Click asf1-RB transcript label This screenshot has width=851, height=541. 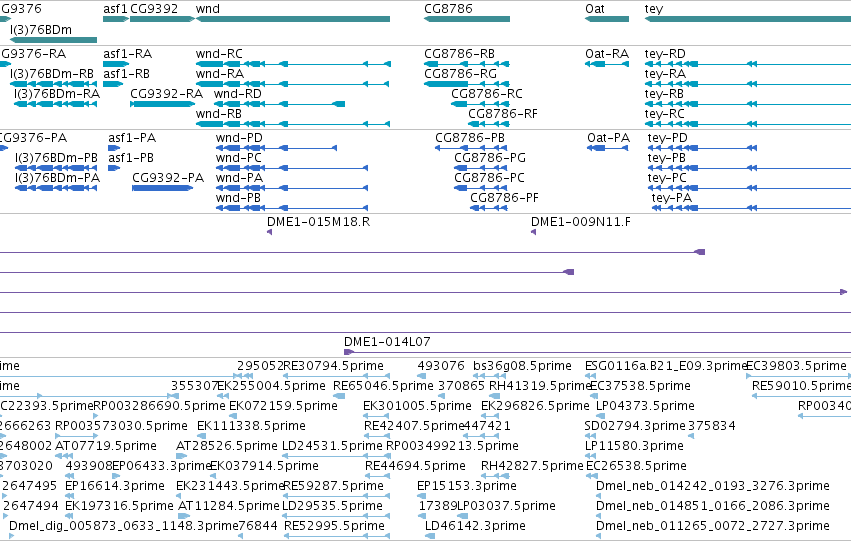click(x=126, y=74)
